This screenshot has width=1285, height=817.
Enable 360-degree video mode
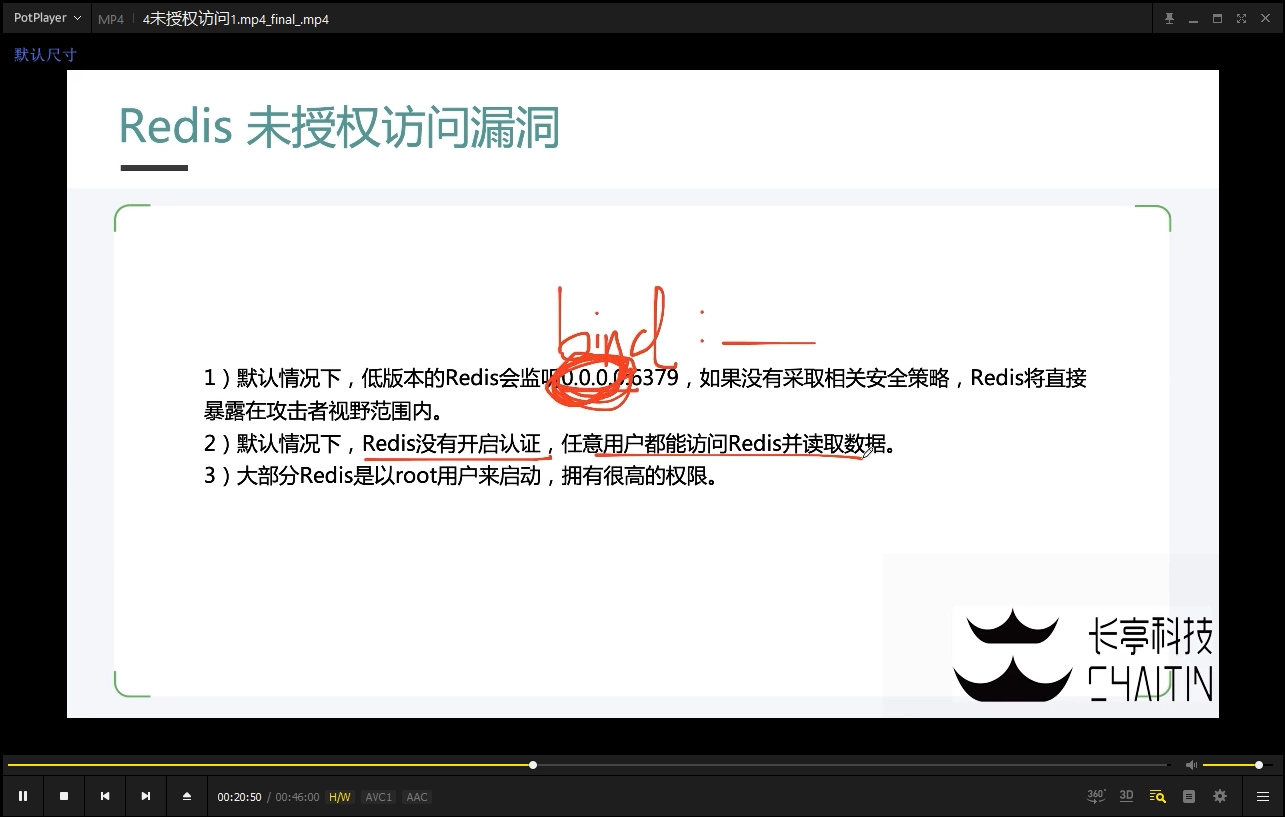[x=1095, y=795]
